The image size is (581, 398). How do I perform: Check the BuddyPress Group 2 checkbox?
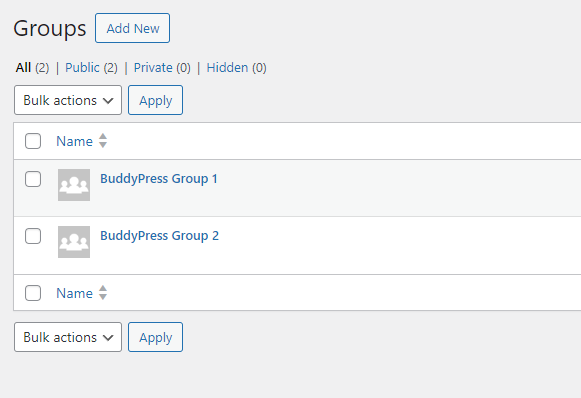coord(33,236)
